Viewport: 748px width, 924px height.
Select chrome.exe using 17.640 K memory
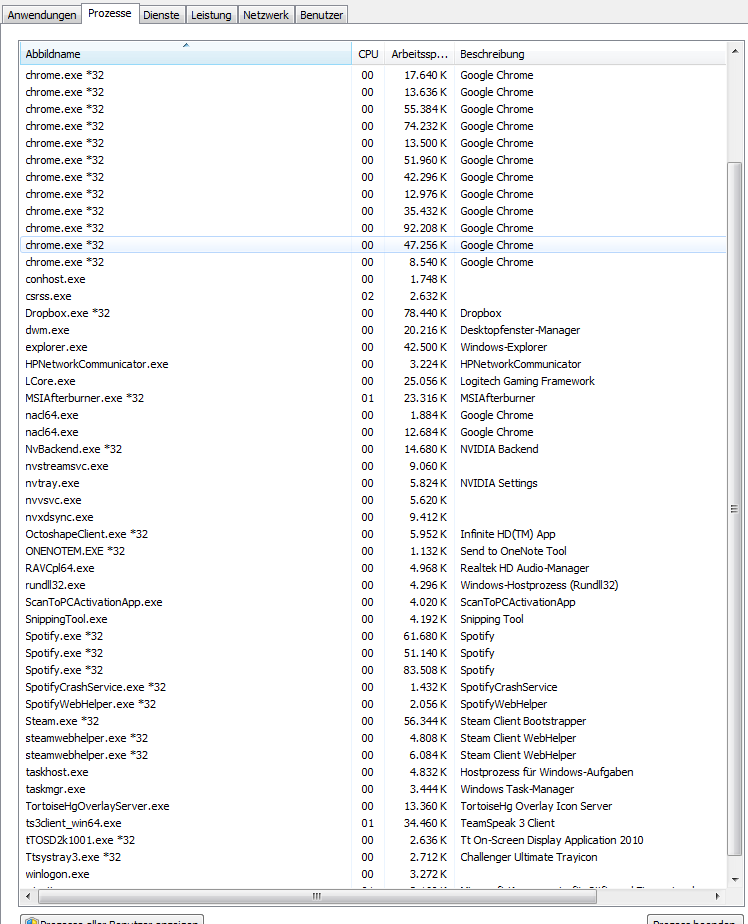pos(373,75)
